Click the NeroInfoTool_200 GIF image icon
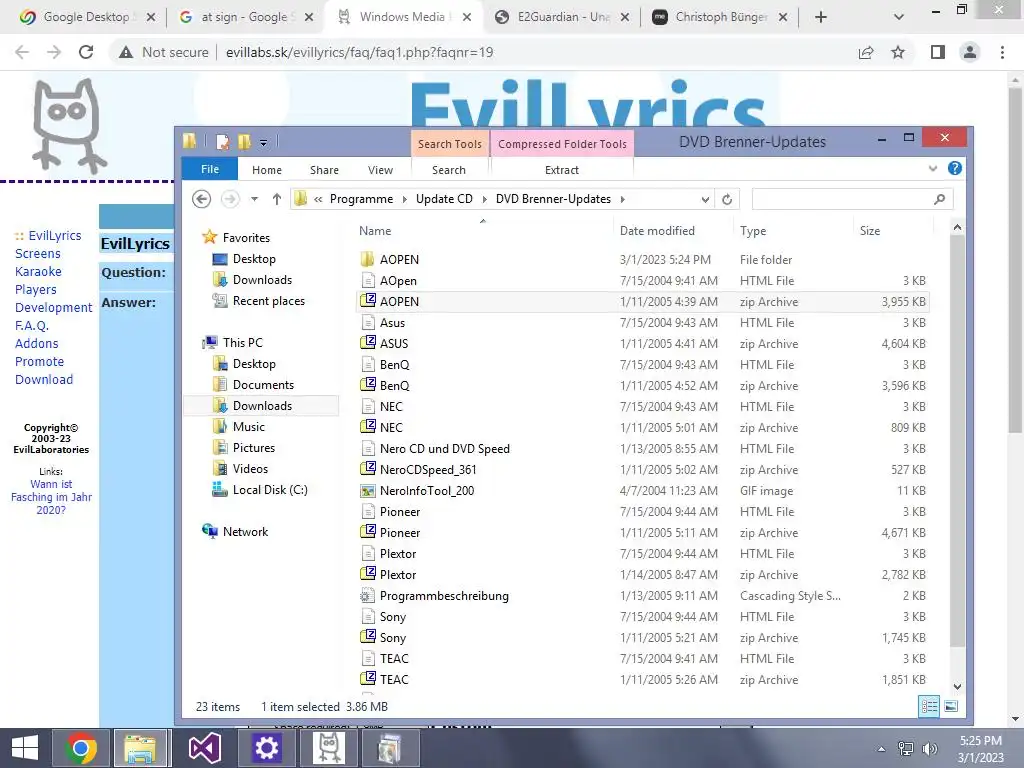 (x=368, y=490)
